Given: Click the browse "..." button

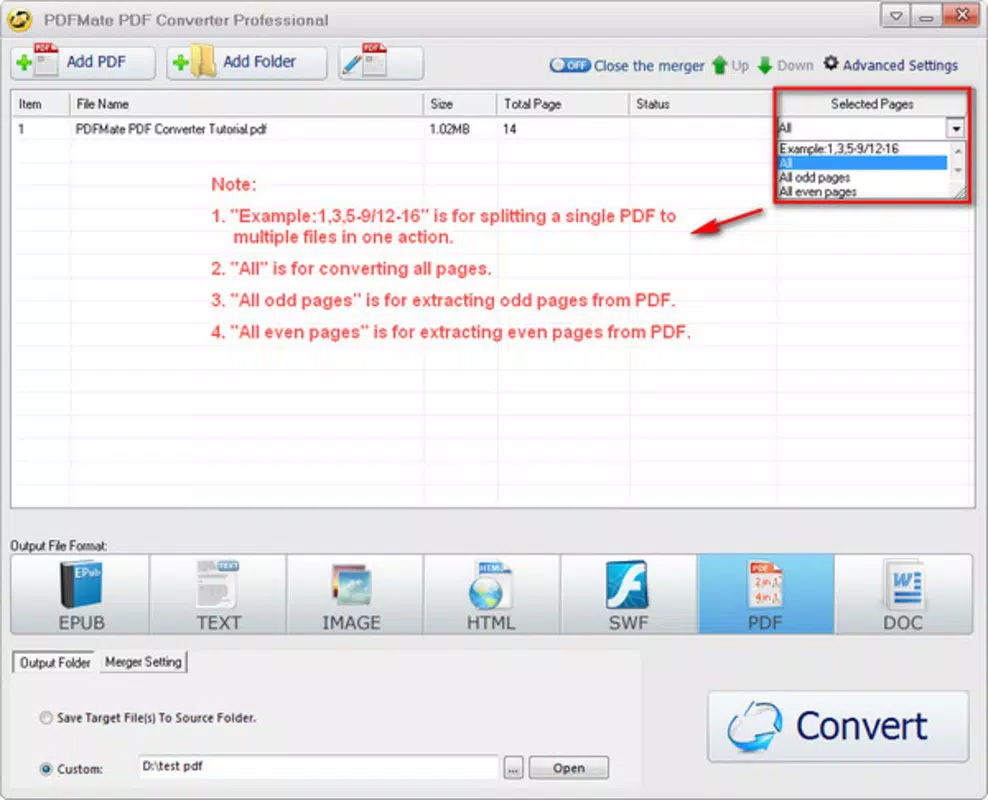Looking at the screenshot, I should click(514, 769).
